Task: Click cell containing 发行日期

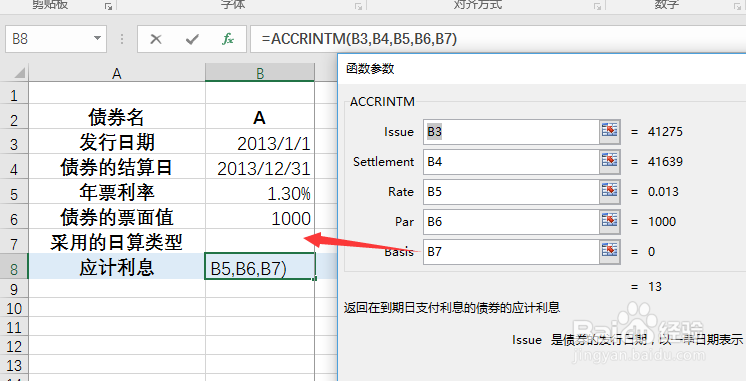Action: tap(117, 142)
